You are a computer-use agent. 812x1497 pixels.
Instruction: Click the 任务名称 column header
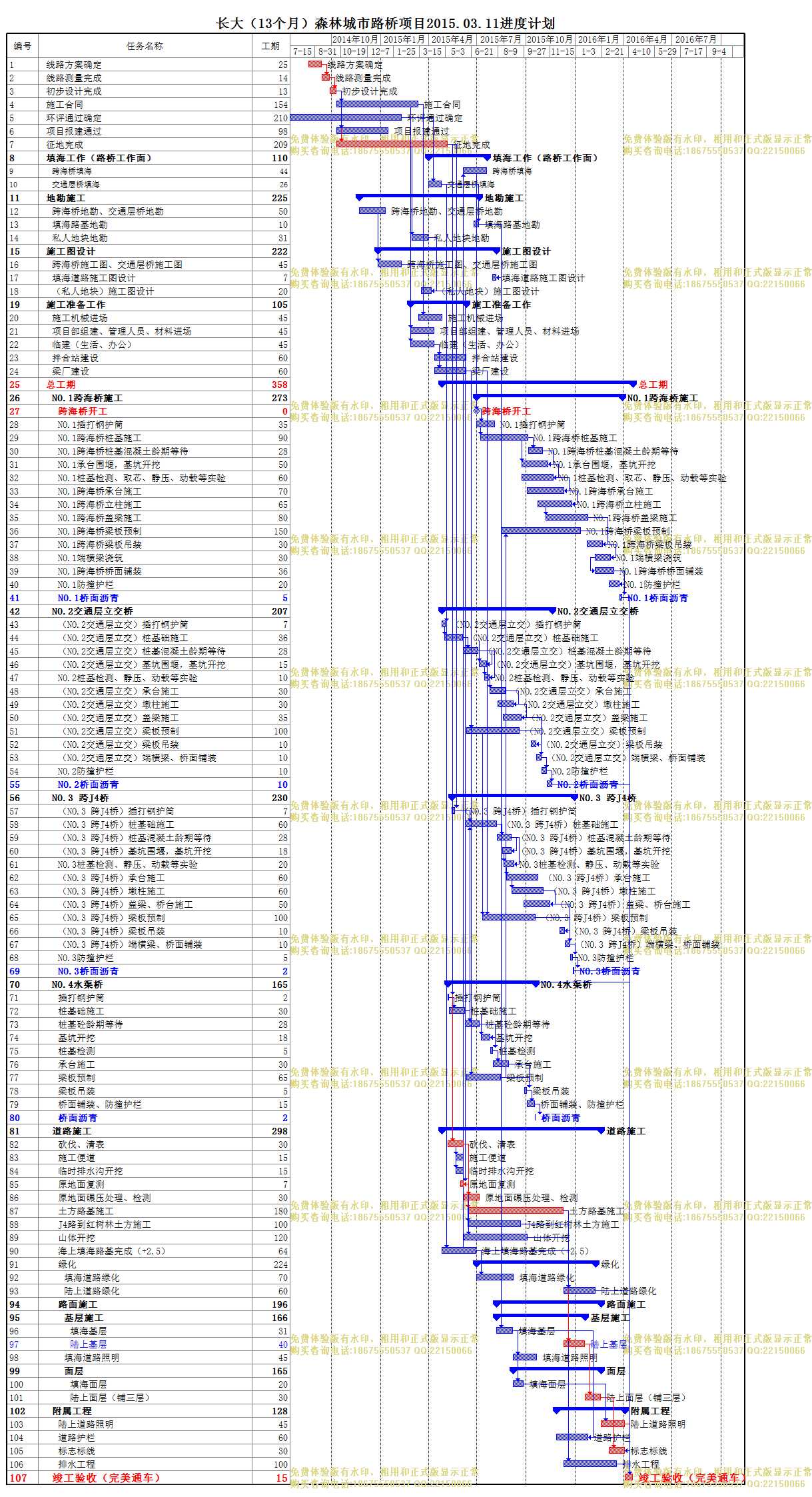click(145, 46)
